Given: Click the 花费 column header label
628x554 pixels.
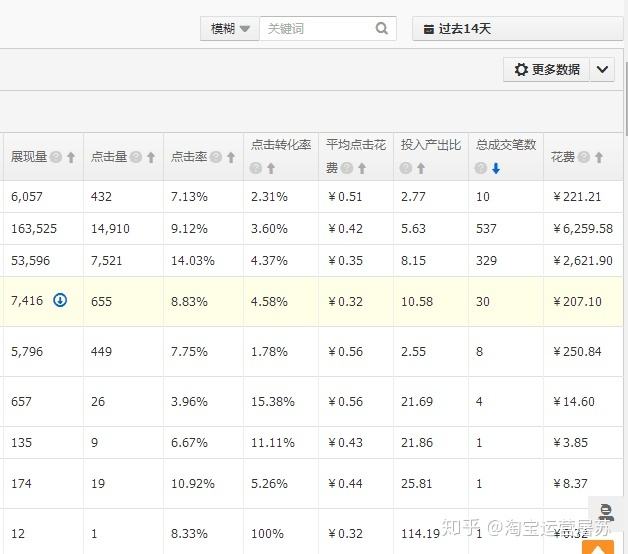Looking at the screenshot, I should point(563,157).
